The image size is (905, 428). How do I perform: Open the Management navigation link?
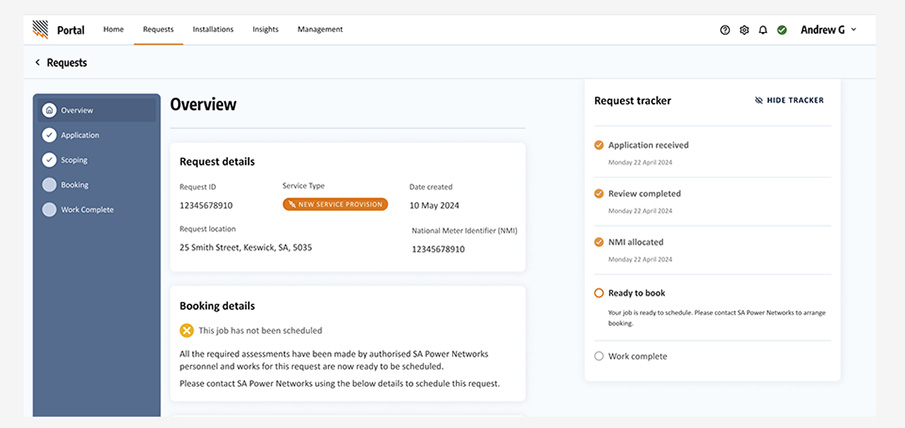pyautogui.click(x=320, y=29)
